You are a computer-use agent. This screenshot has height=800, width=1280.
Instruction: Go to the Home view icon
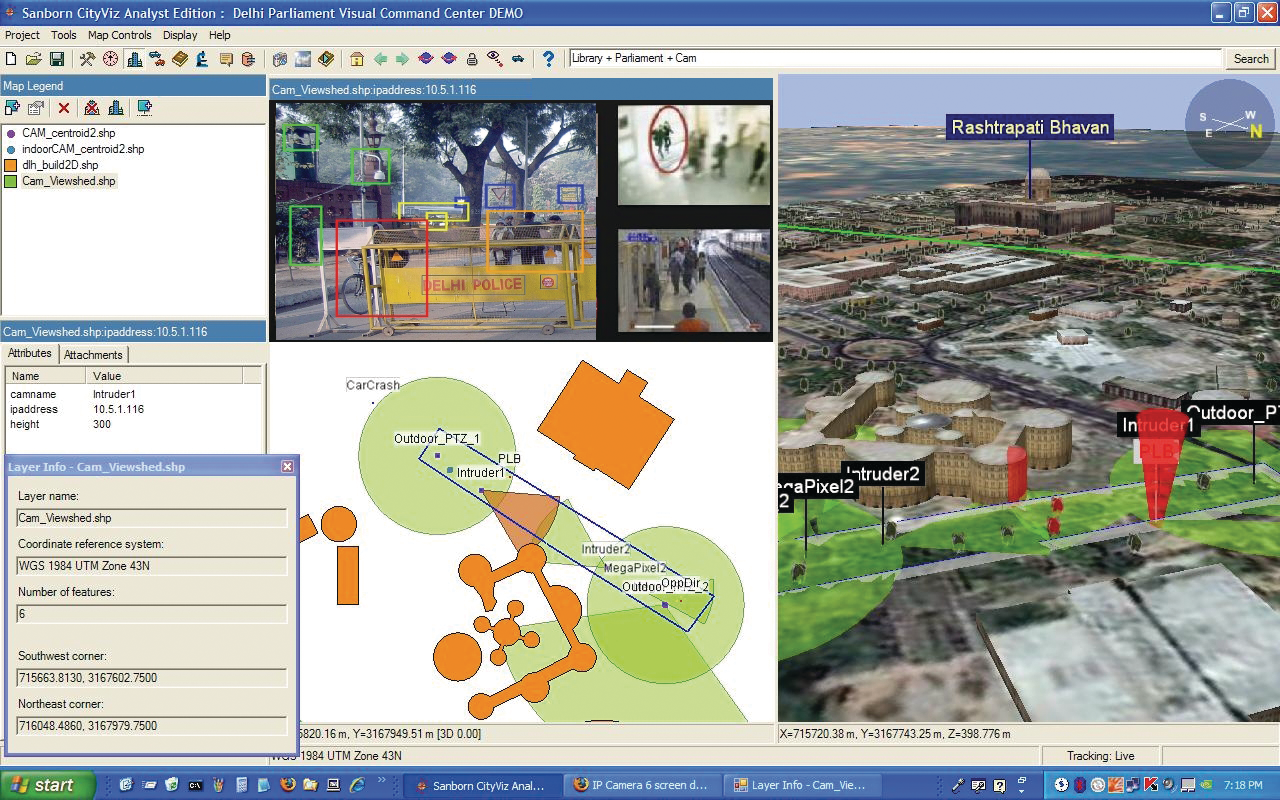pyautogui.click(x=356, y=59)
